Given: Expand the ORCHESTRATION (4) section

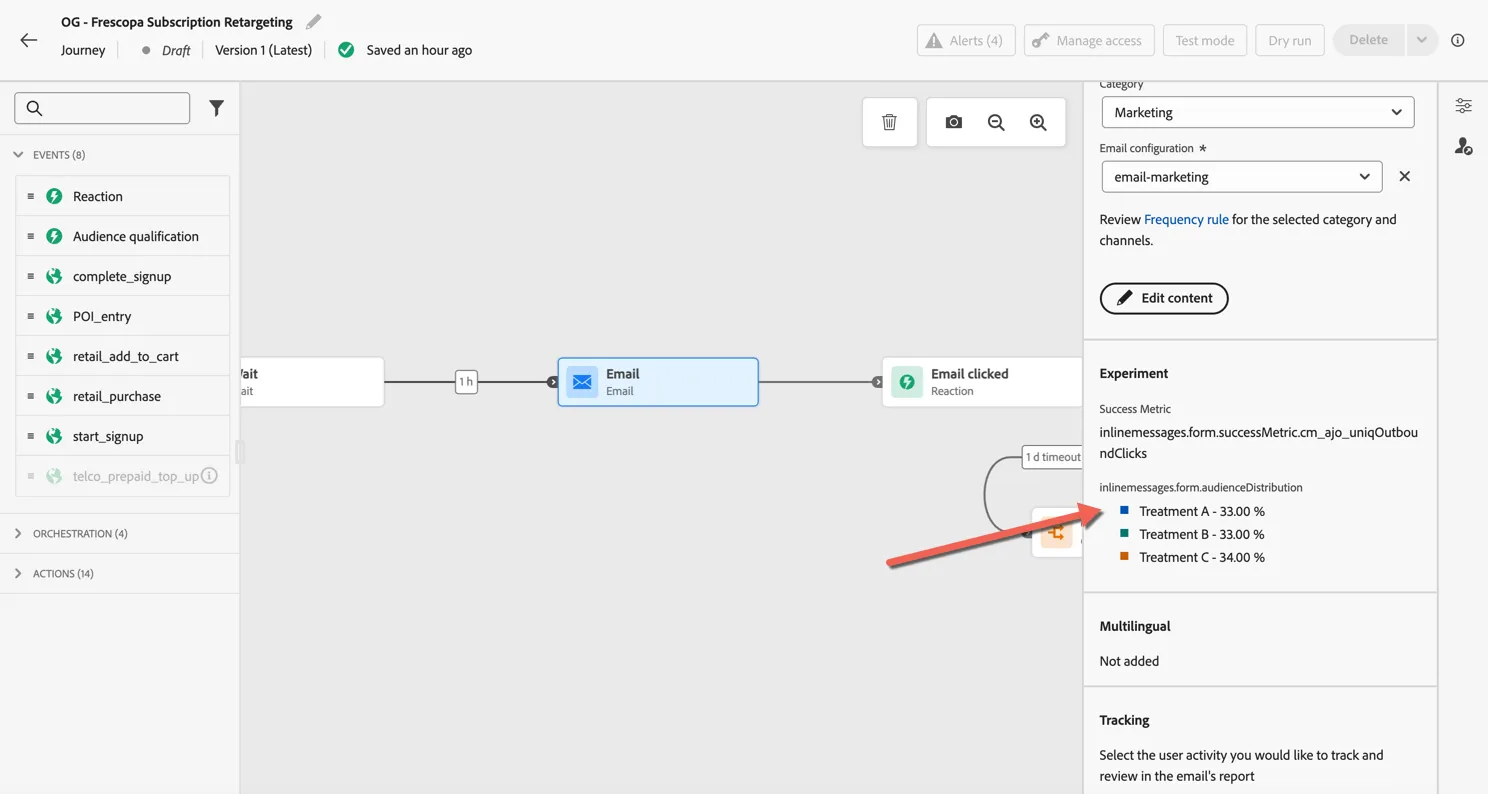Looking at the screenshot, I should click(18, 533).
